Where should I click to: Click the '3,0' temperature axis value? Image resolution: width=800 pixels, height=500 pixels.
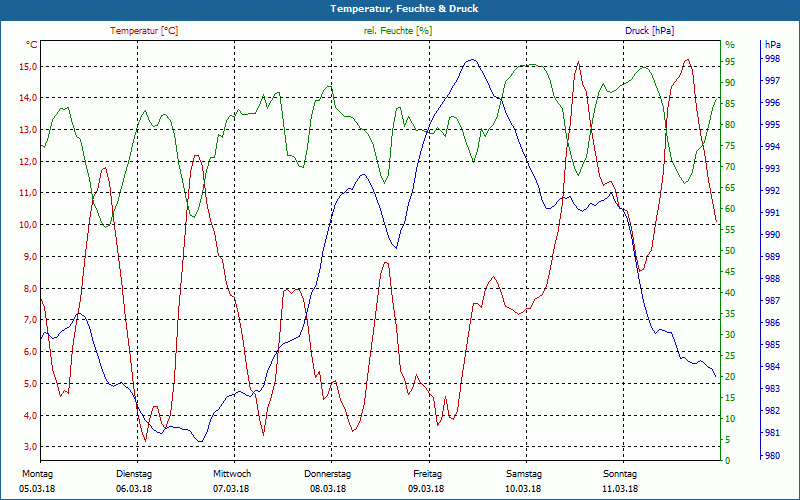(x=31, y=447)
